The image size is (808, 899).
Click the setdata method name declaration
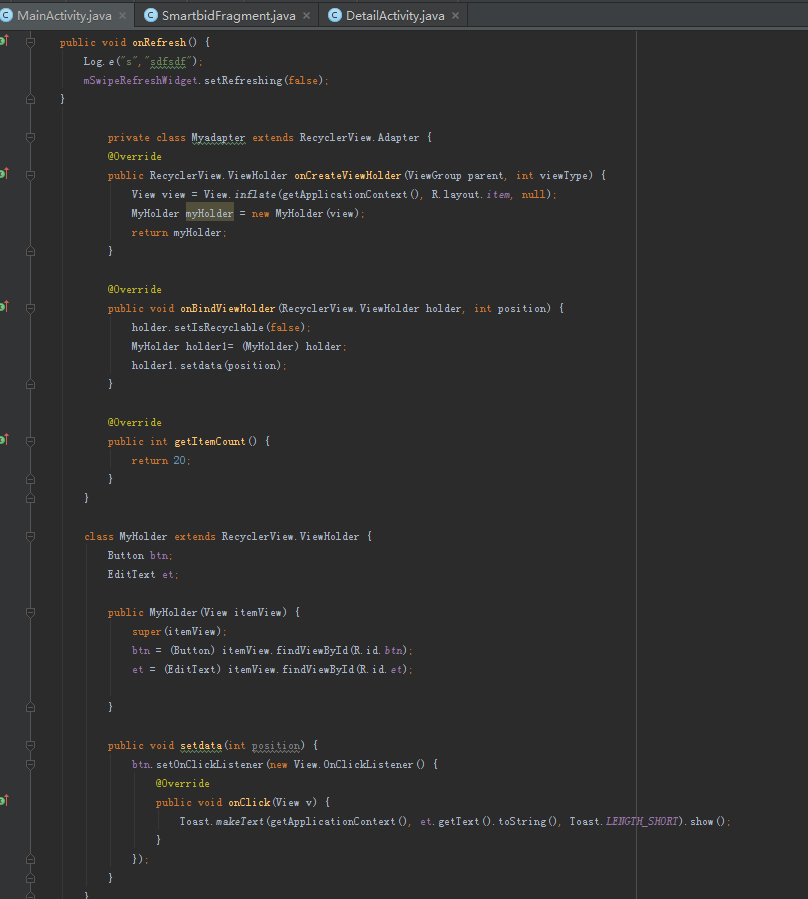(x=201, y=745)
